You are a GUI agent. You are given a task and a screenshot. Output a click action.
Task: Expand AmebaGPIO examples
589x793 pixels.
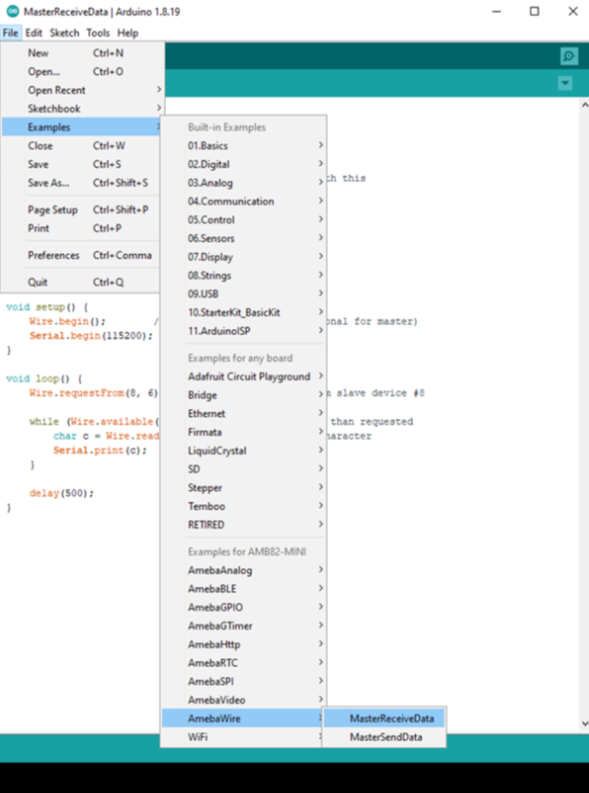(244, 607)
